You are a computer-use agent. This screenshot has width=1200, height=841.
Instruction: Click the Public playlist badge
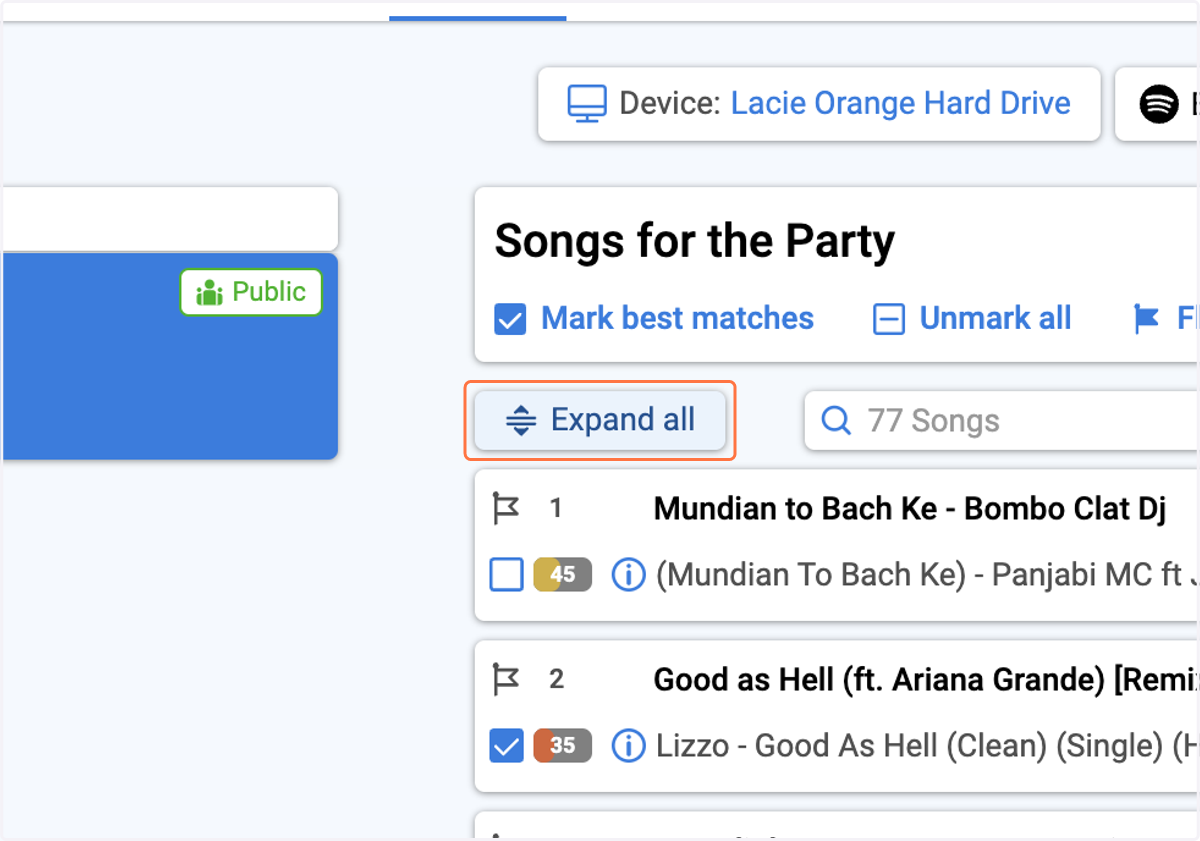251,292
